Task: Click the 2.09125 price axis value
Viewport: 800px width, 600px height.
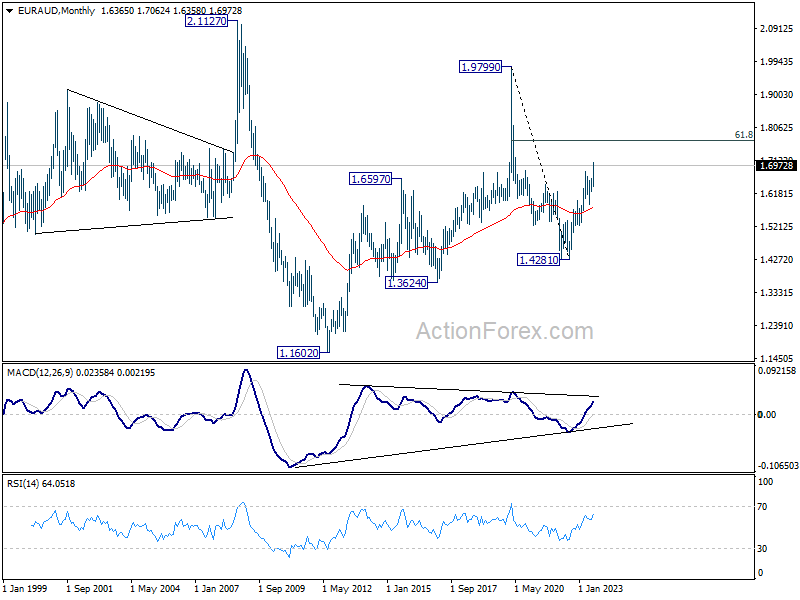Action: [x=777, y=29]
